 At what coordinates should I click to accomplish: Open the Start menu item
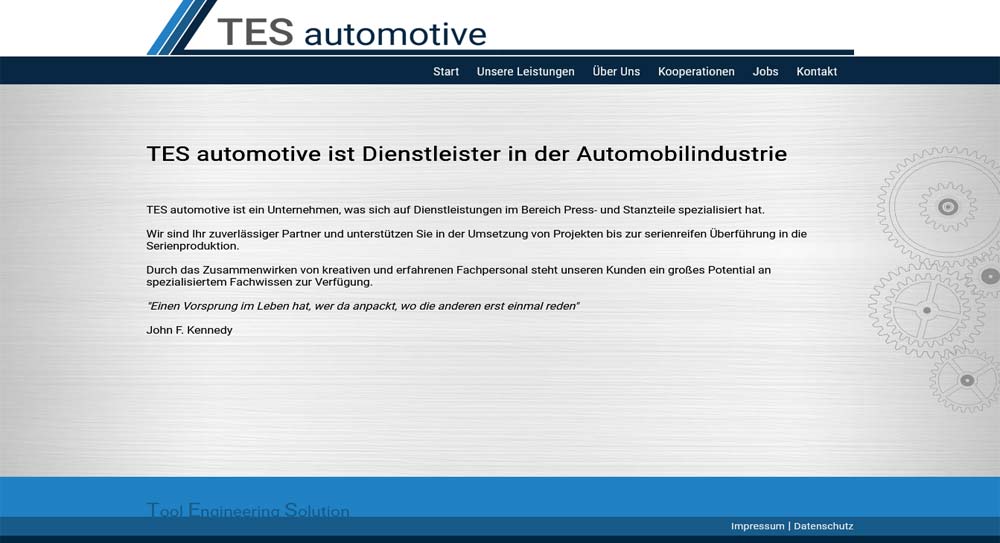point(446,71)
